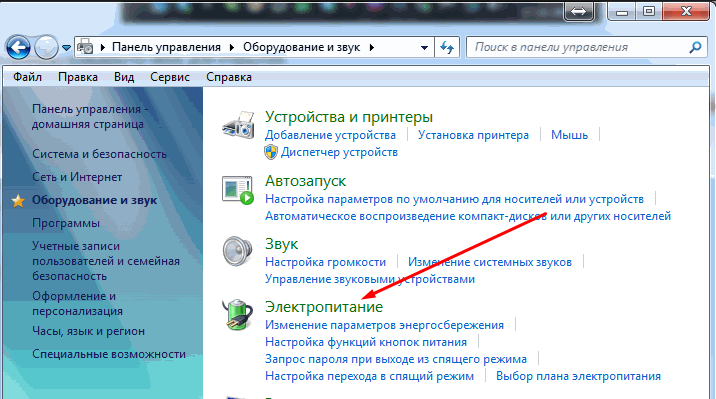Go to Панель управления - домашняя страница
The image size is (716, 399).
point(90,116)
